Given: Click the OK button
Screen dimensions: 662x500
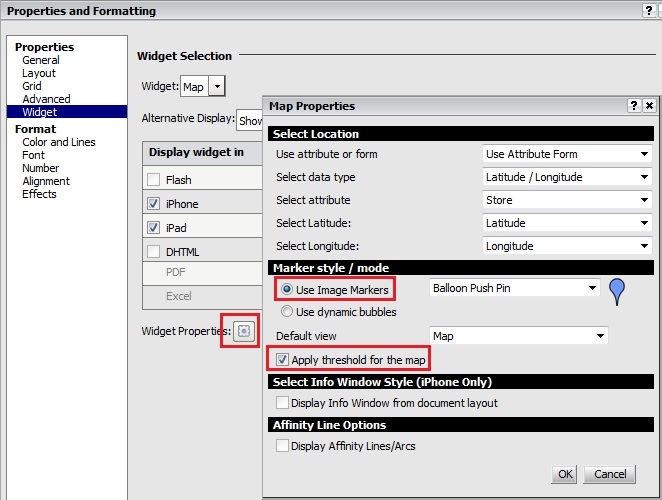Looking at the screenshot, I should pos(565,474).
